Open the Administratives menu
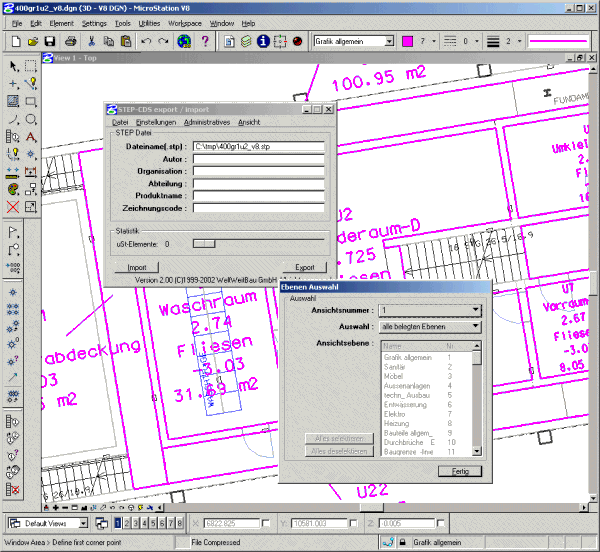Viewport: 600px width, 552px height. (x=207, y=122)
